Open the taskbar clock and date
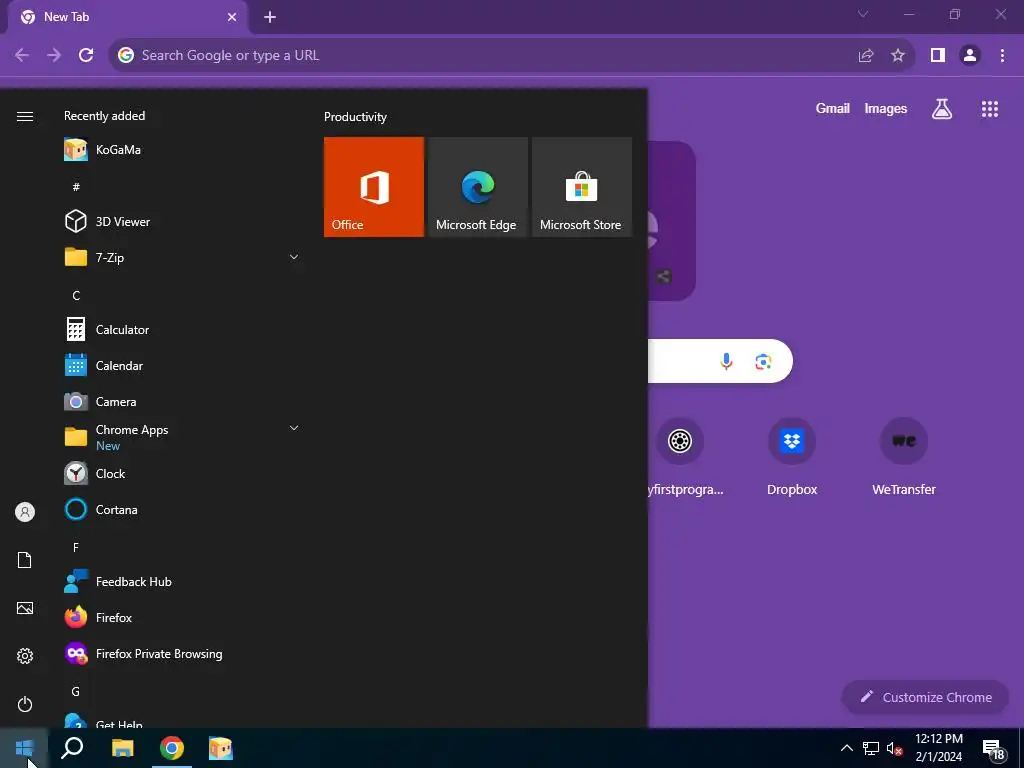 pos(938,748)
